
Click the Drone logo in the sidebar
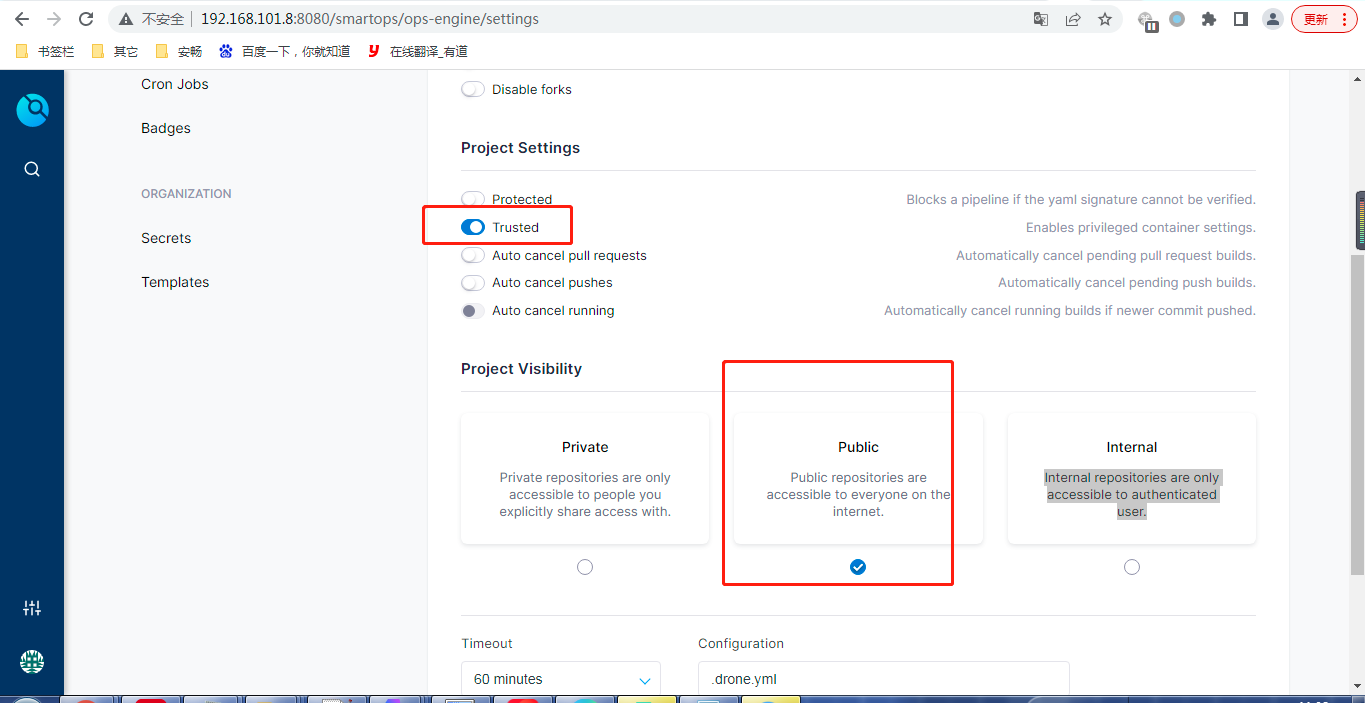[x=33, y=110]
